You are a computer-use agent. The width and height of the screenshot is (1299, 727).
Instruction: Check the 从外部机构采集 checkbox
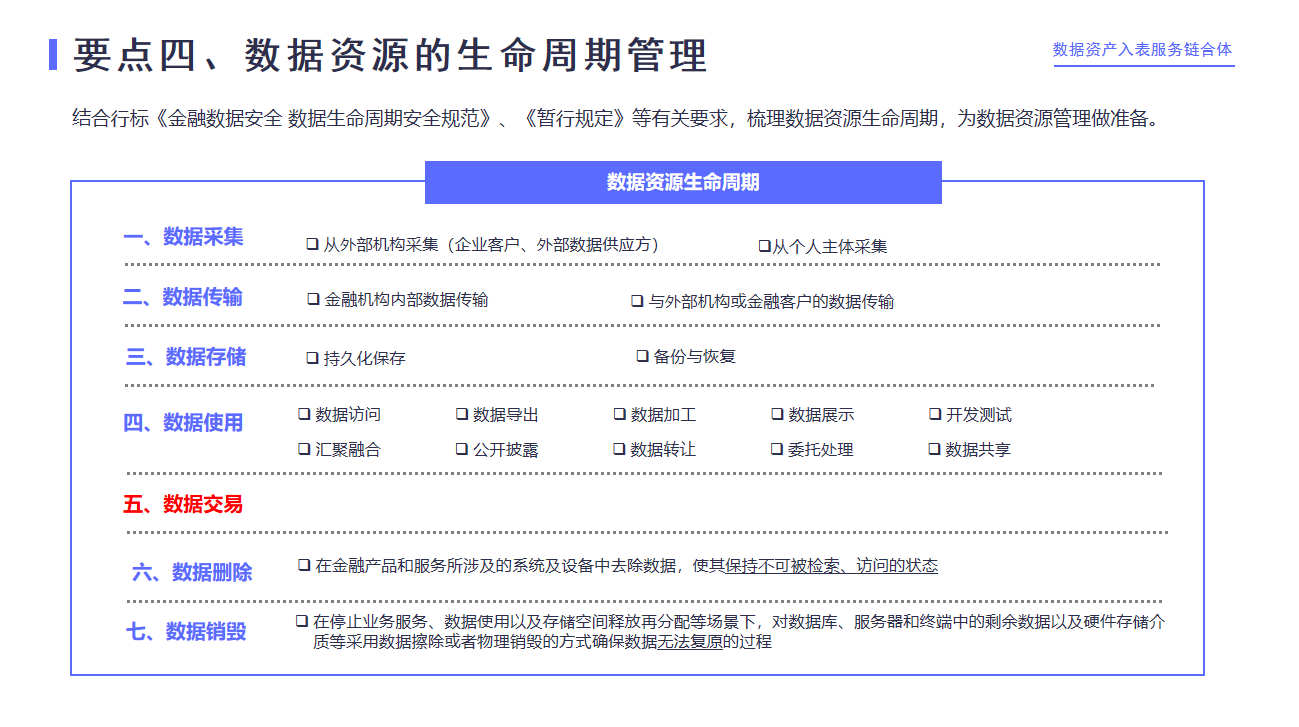[x=312, y=244]
